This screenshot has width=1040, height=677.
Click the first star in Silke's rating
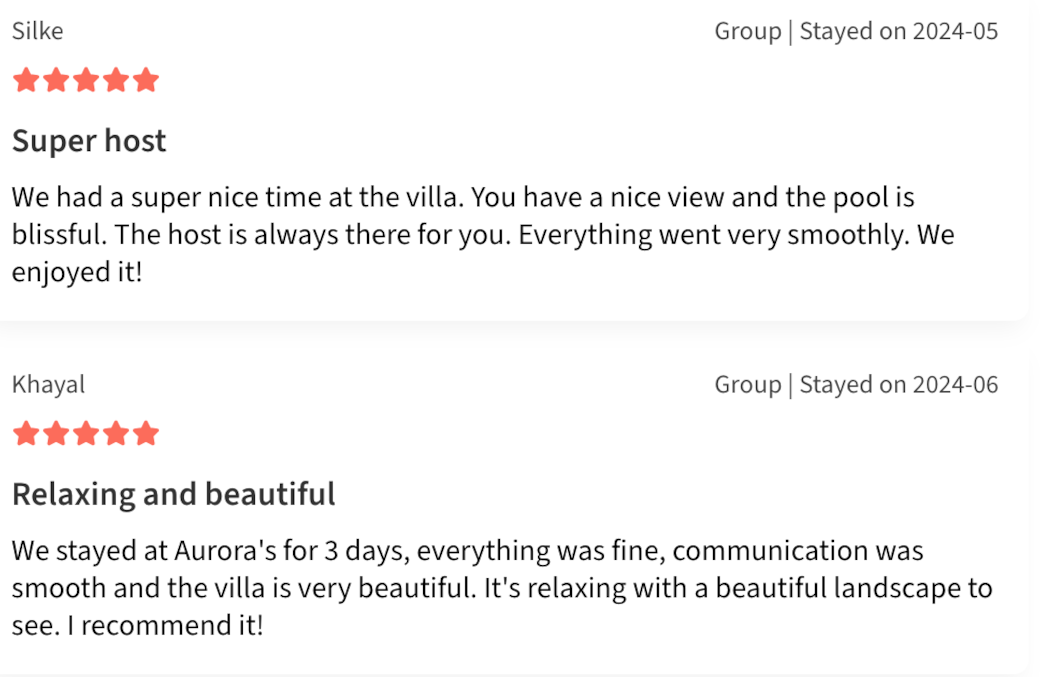[26, 80]
